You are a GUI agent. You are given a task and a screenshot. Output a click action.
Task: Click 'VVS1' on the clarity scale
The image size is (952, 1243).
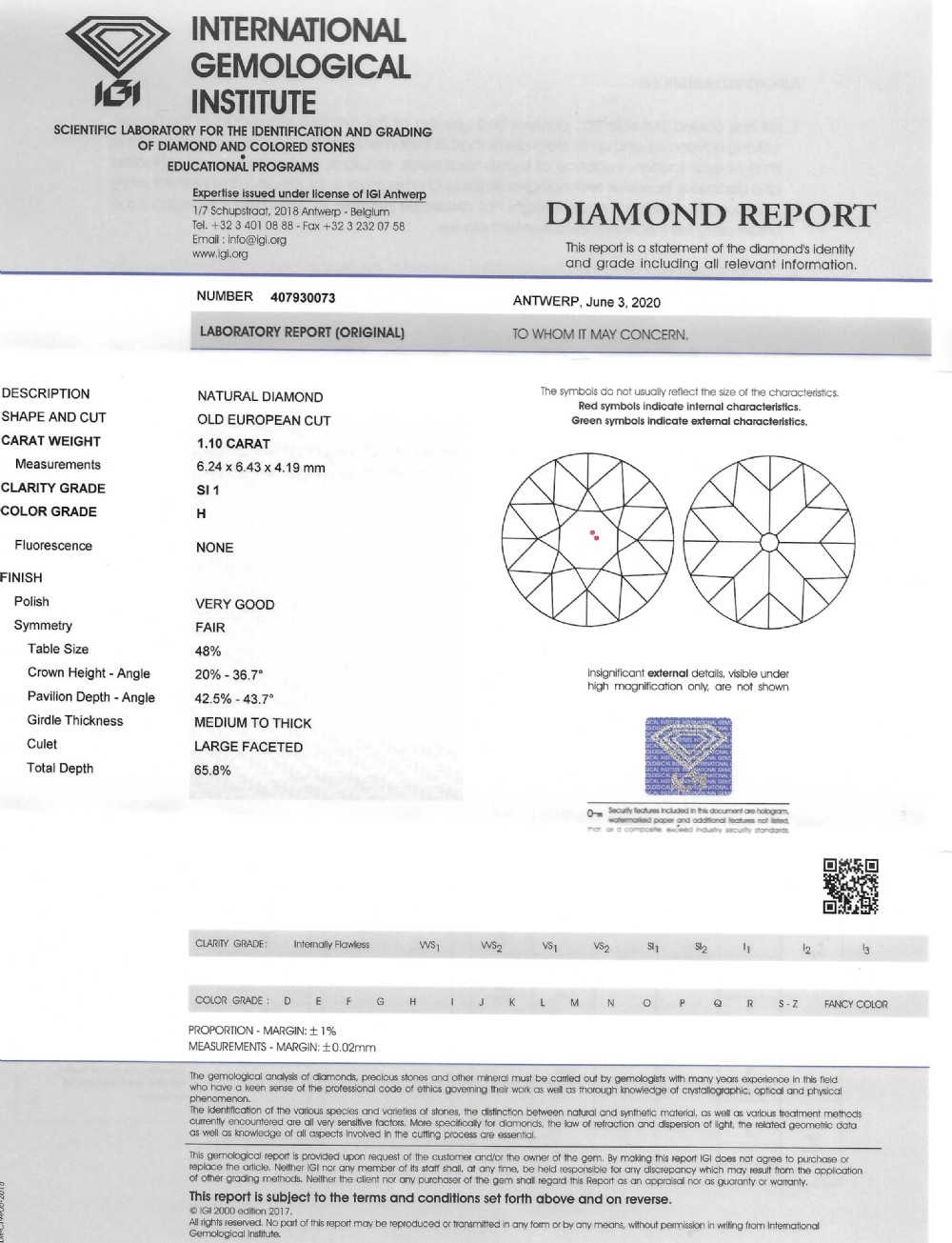(x=428, y=947)
